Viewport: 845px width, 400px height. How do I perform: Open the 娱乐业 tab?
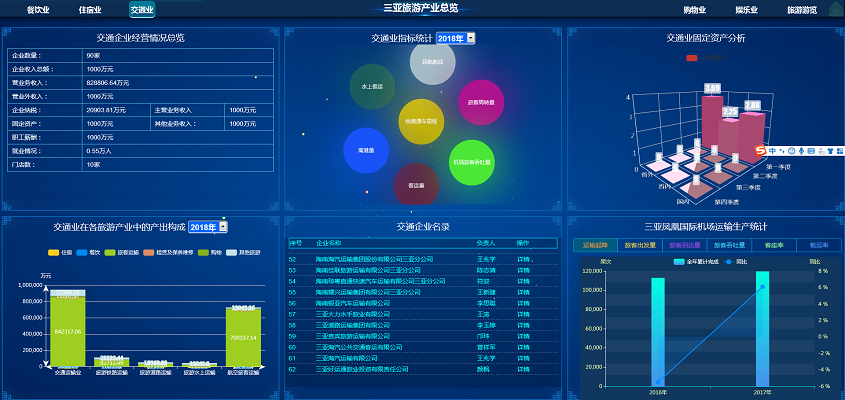(746, 10)
